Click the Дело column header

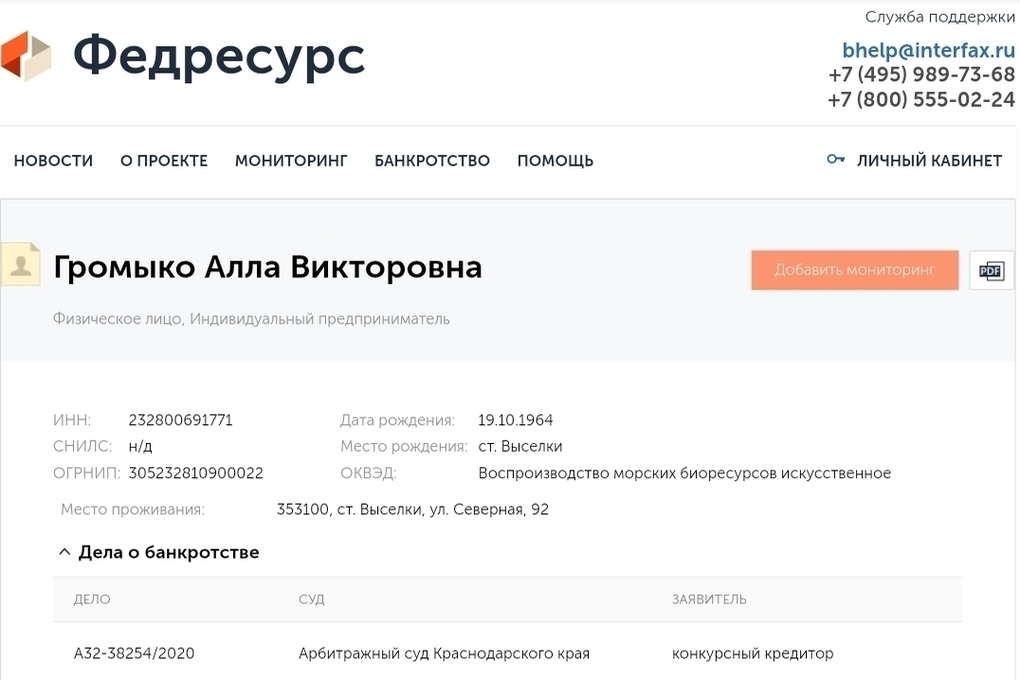click(x=92, y=599)
